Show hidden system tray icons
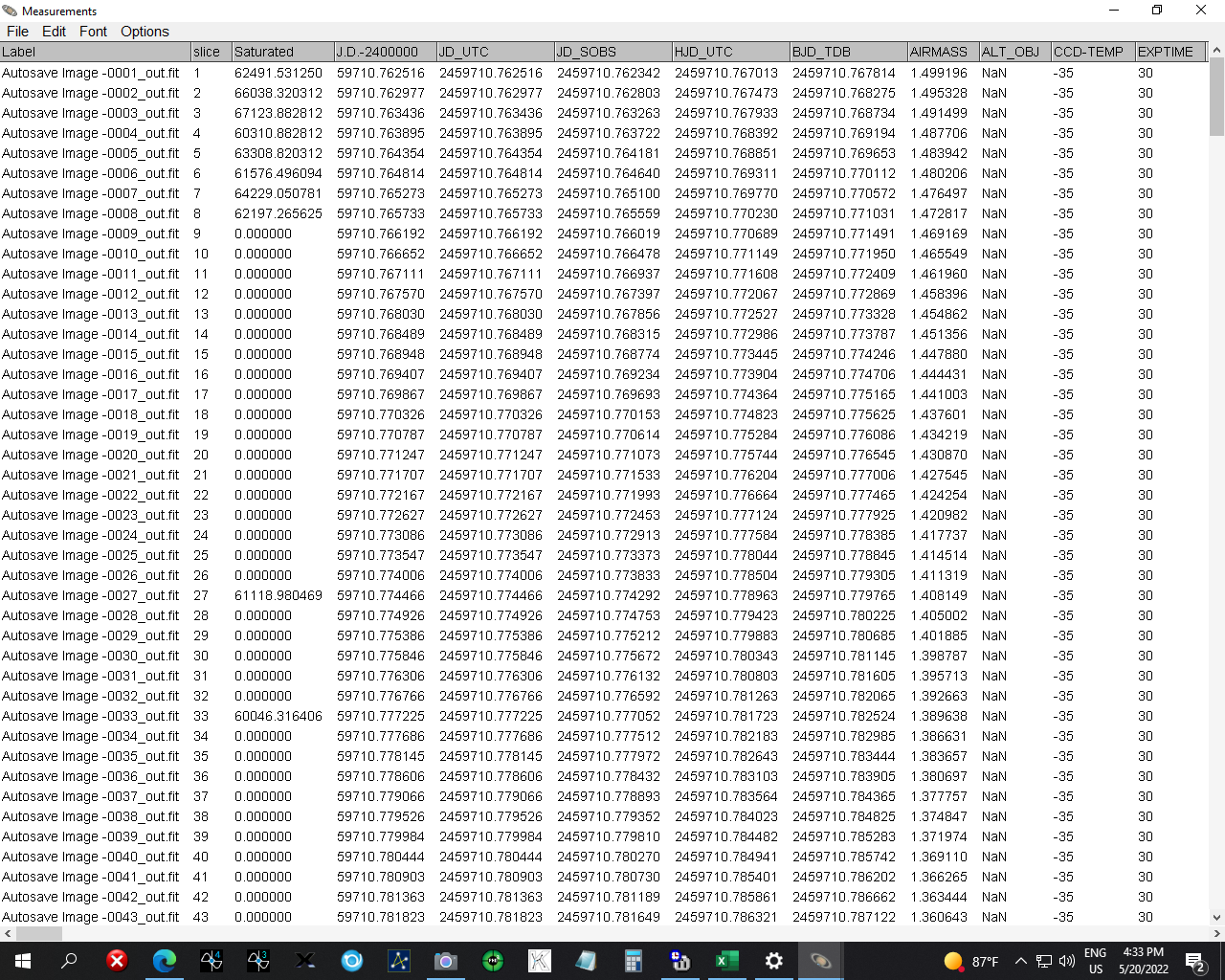1225x980 pixels. [1020, 961]
